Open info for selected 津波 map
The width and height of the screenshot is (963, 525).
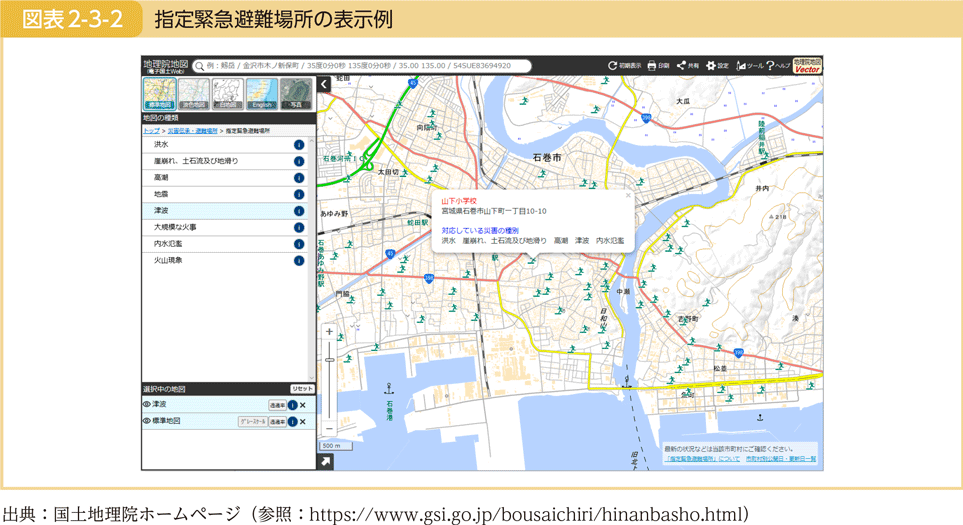coord(292,405)
